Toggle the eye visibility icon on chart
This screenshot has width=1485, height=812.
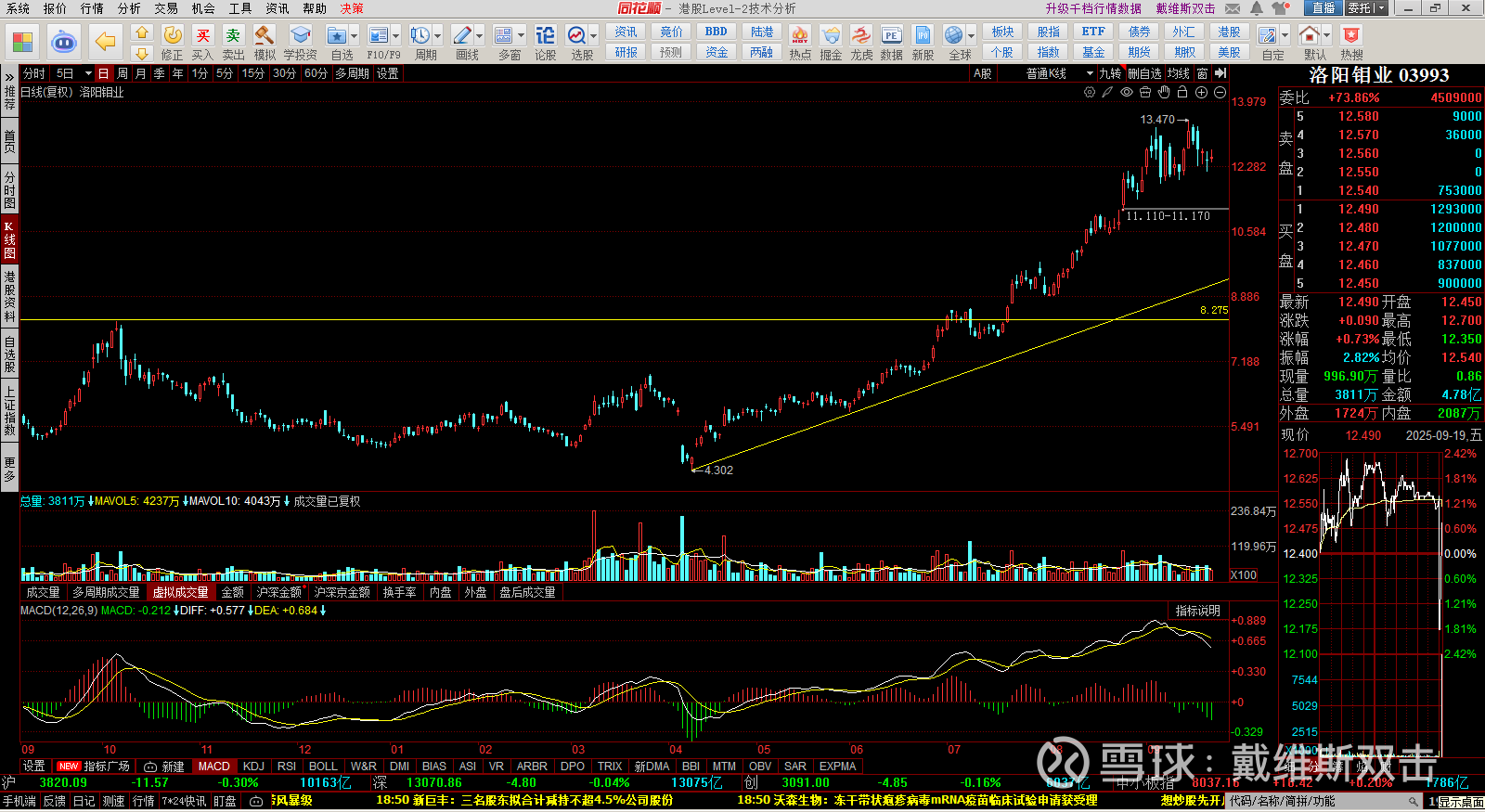(x=1127, y=93)
